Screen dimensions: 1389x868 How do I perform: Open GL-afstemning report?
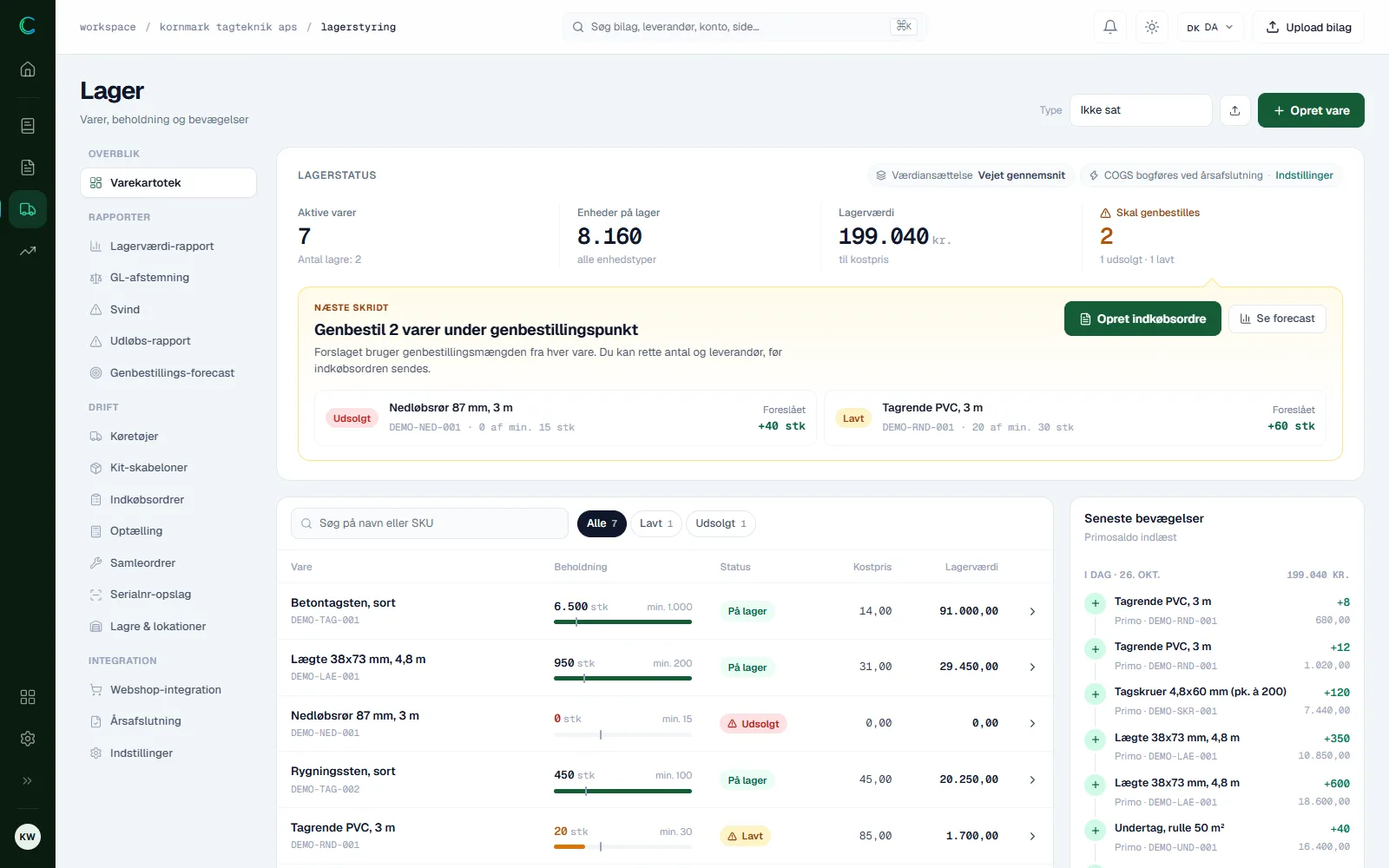pos(168,278)
